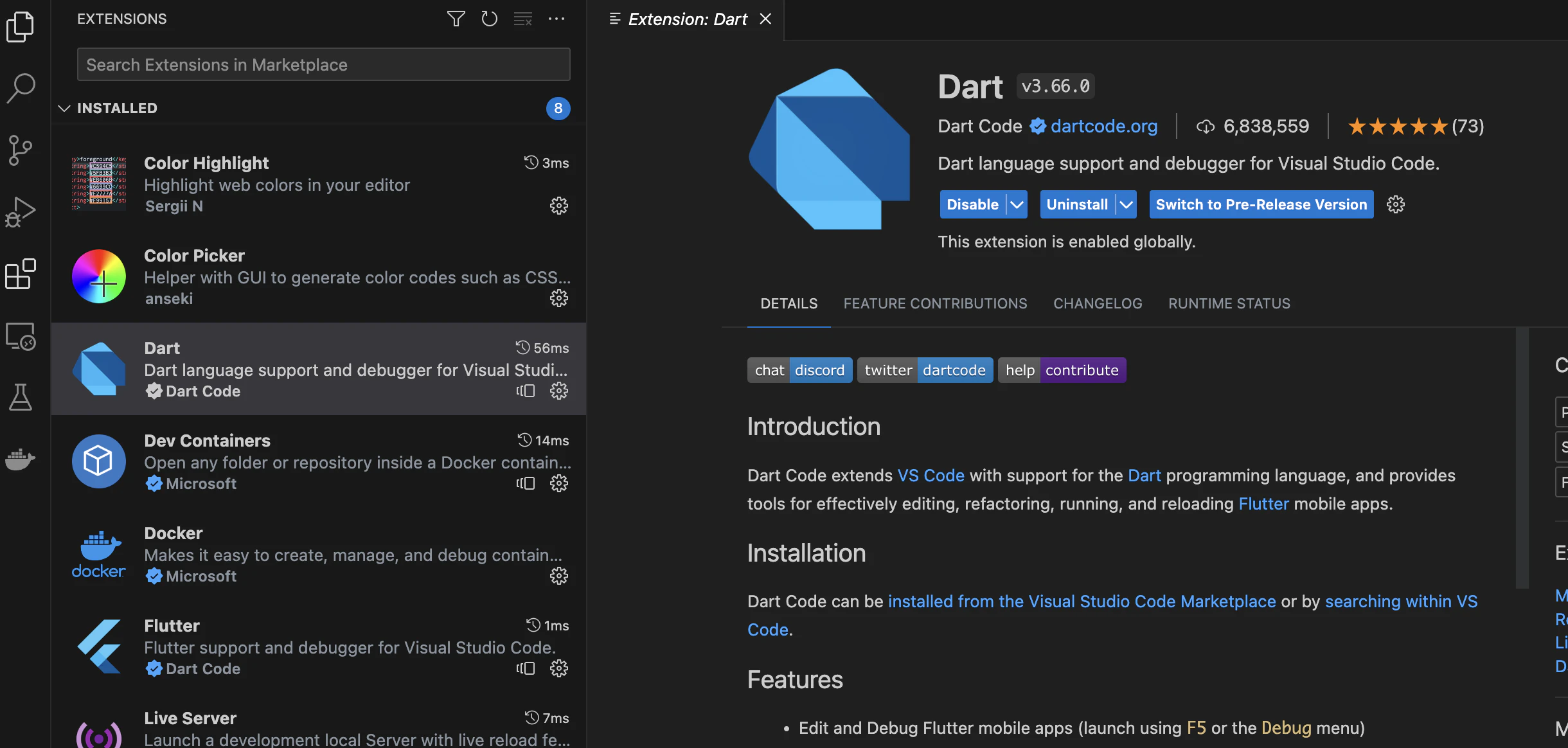Click the details page scrollbar

[1522, 458]
